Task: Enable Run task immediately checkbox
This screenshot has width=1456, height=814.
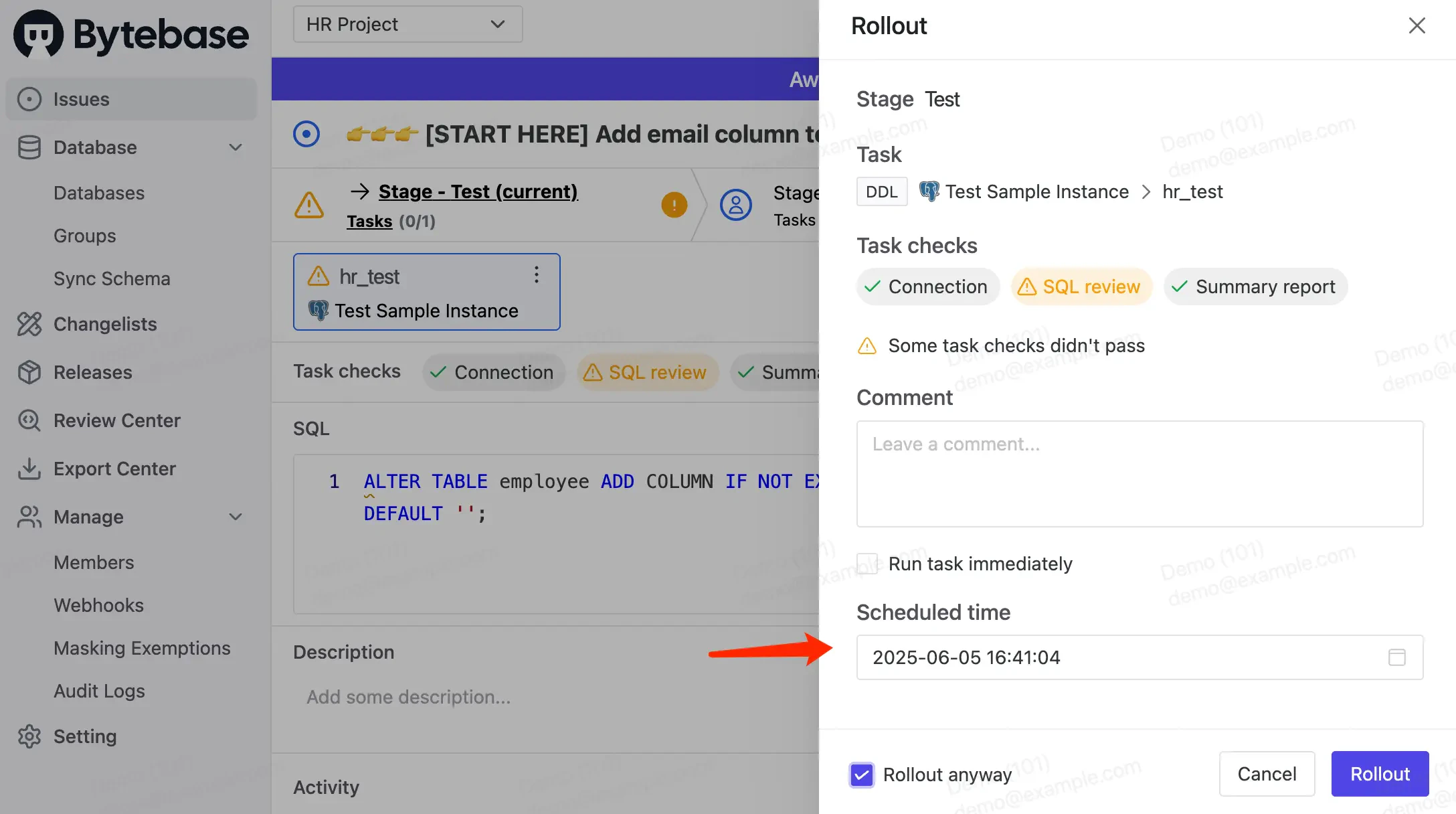Action: click(868, 564)
